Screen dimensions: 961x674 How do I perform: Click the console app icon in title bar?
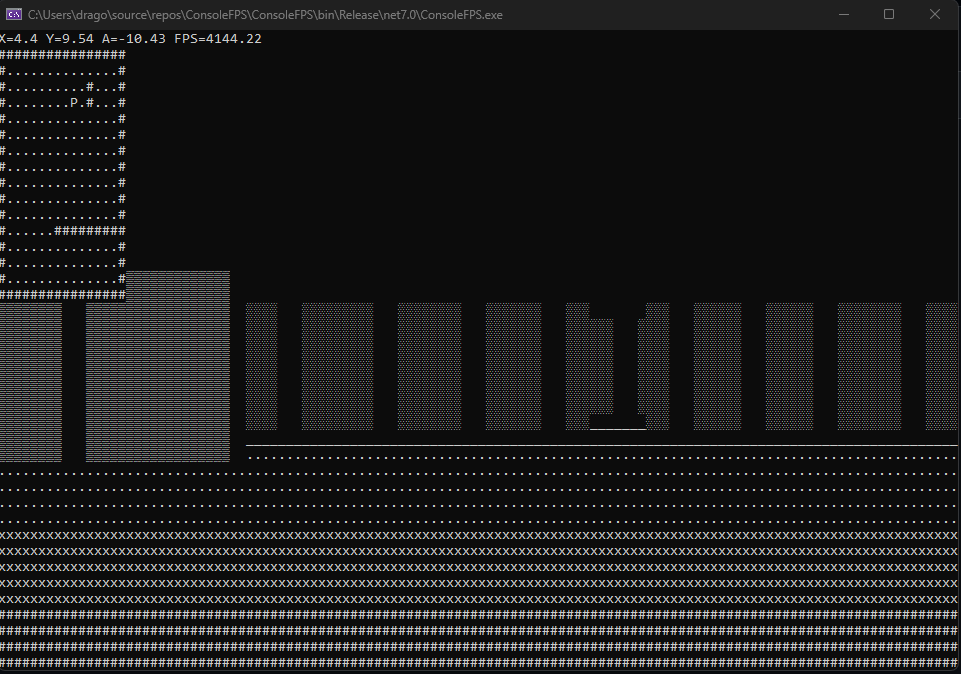[x=13, y=14]
